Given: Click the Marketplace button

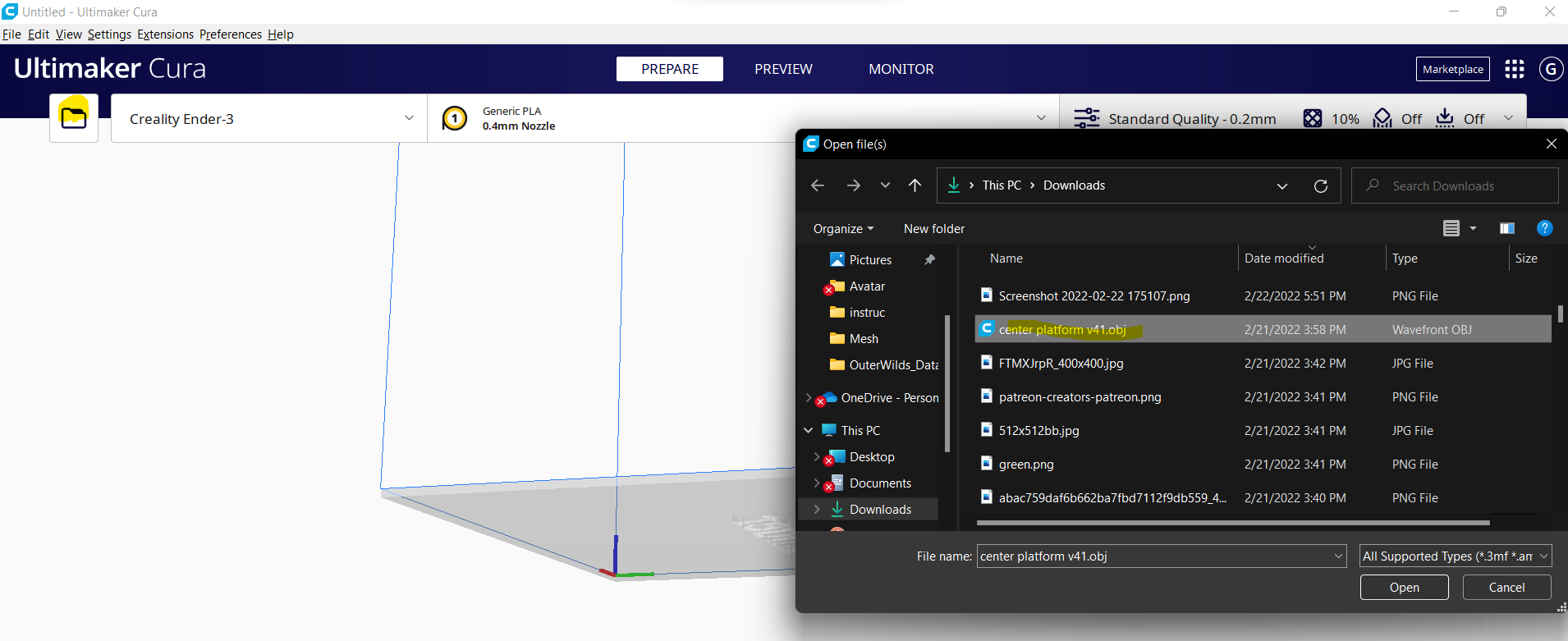Looking at the screenshot, I should click(1453, 69).
